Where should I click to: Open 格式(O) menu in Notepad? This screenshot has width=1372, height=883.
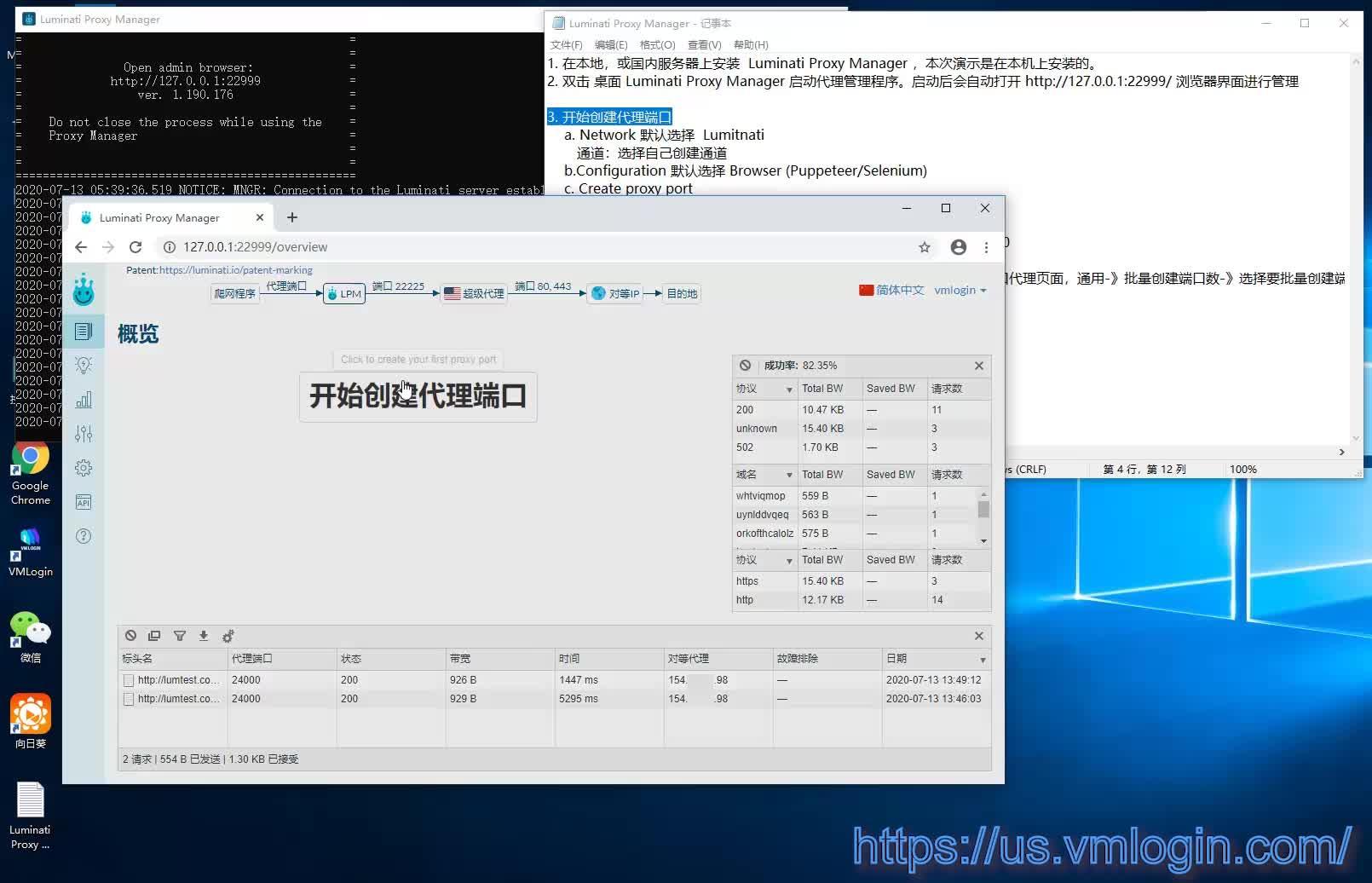658,45
